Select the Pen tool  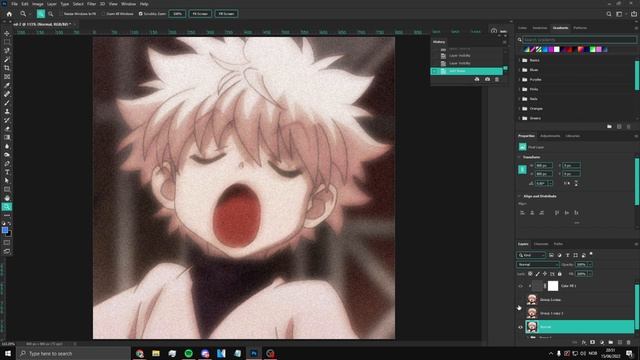pos(7,164)
